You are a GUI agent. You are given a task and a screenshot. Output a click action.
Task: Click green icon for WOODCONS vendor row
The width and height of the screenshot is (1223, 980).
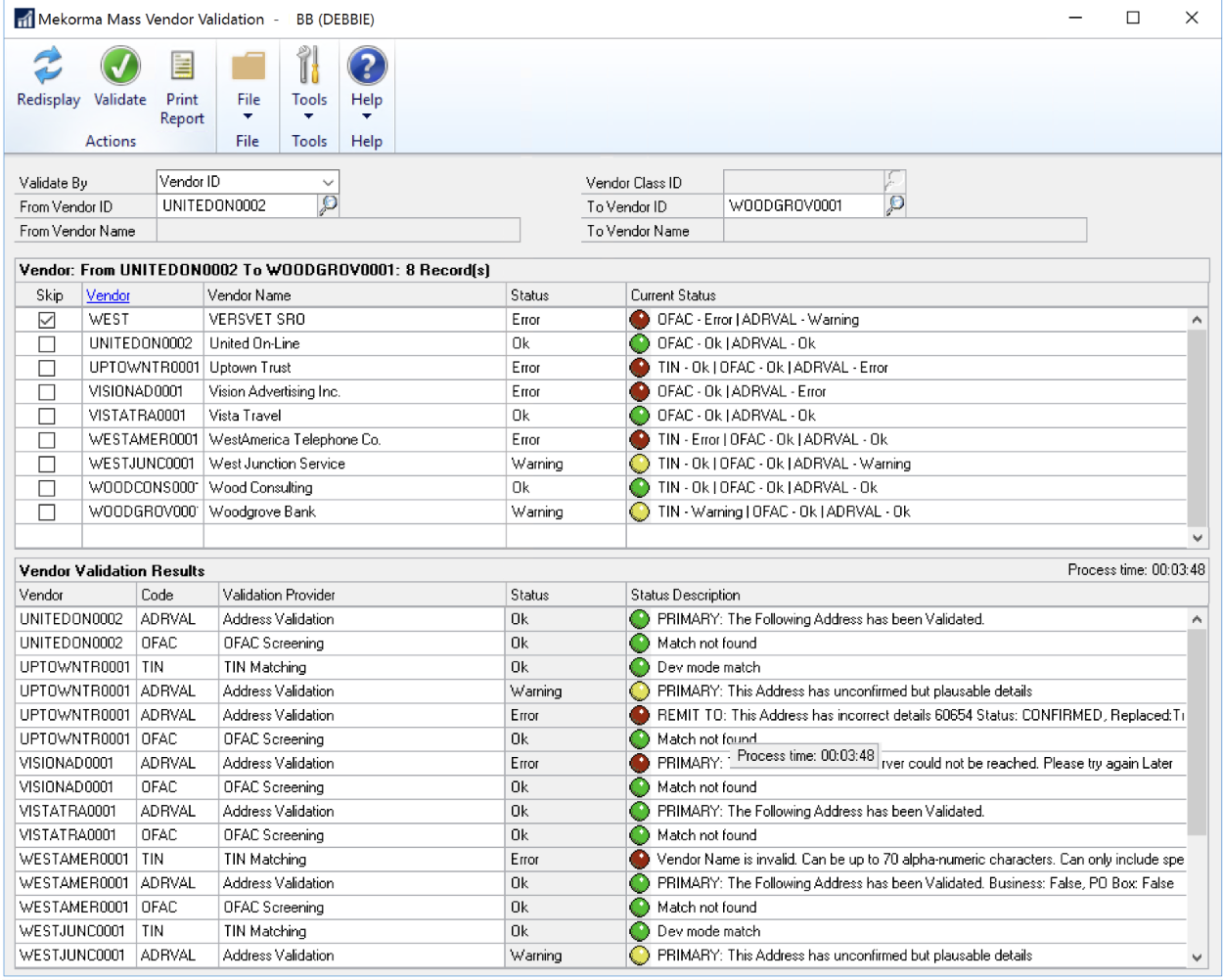640,487
